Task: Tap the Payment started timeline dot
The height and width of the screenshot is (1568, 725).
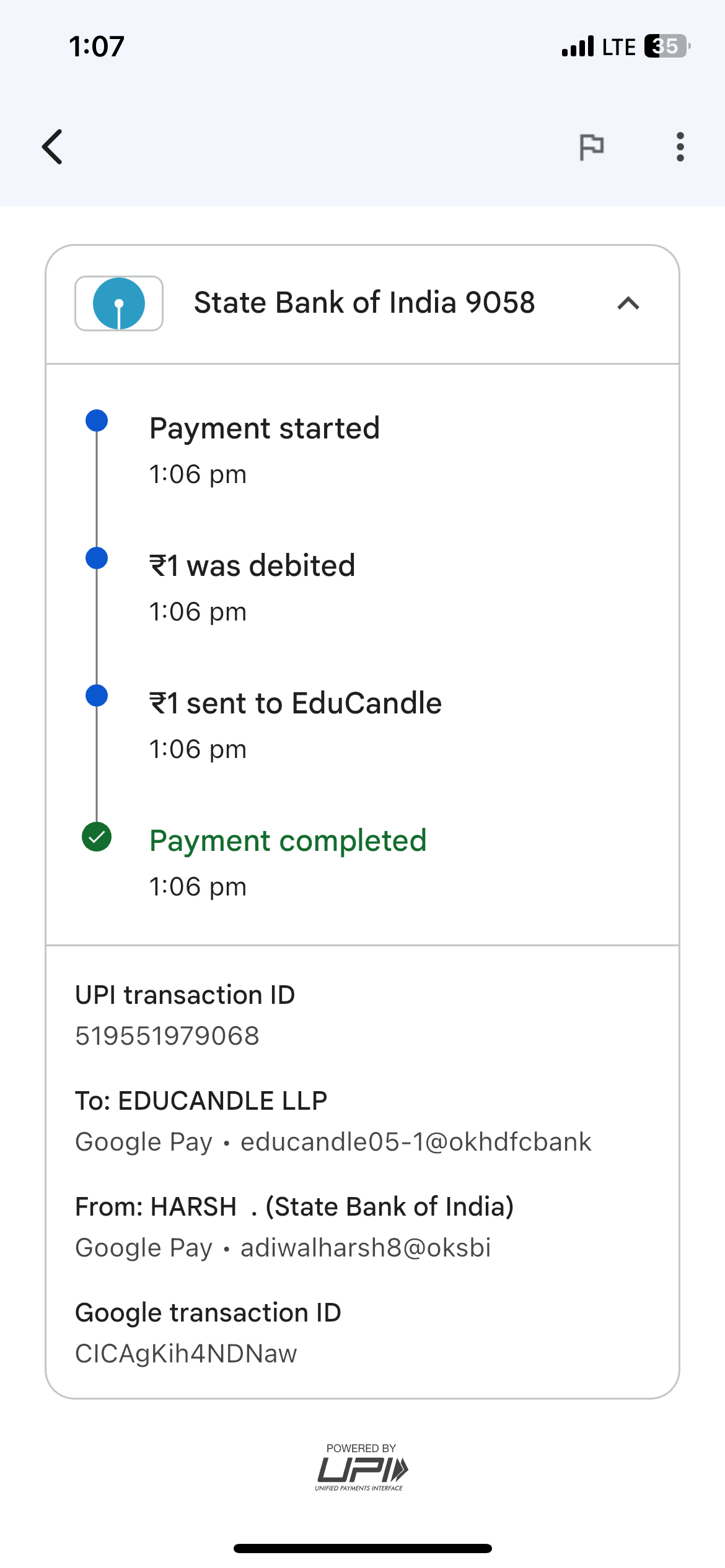Action: [97, 420]
